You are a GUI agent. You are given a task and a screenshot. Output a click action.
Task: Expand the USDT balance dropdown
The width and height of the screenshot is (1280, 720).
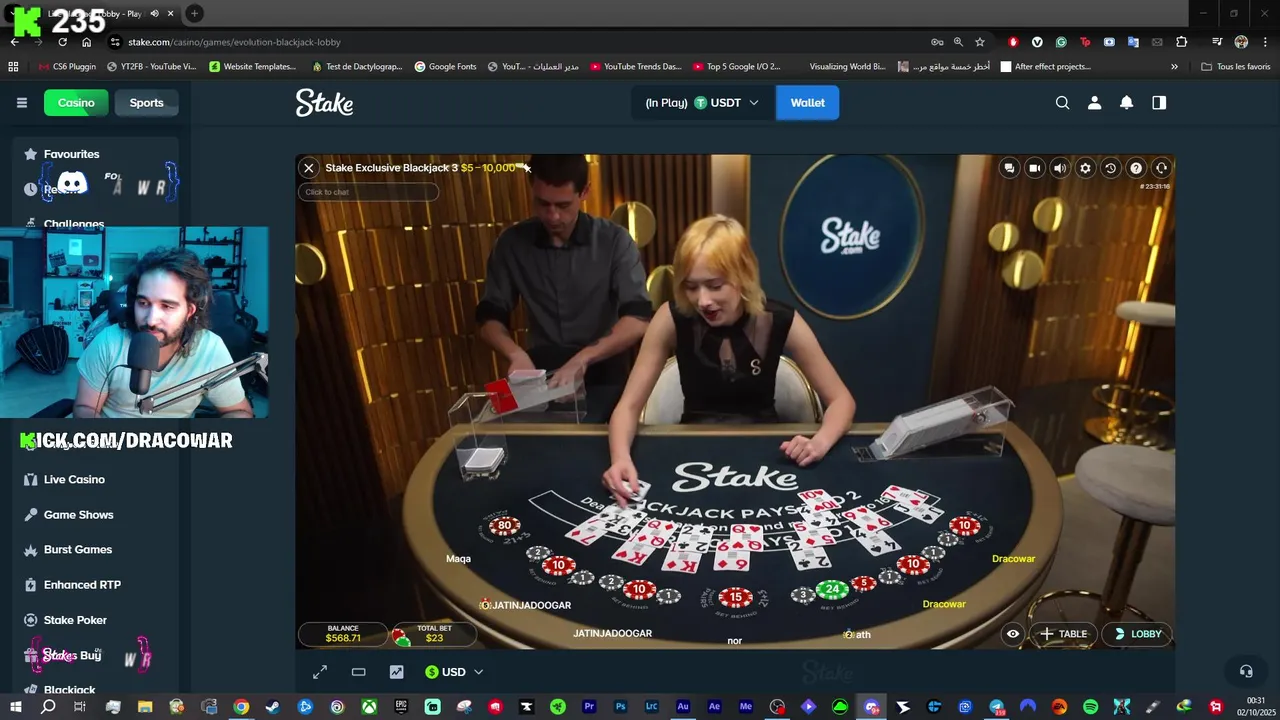pyautogui.click(x=703, y=103)
